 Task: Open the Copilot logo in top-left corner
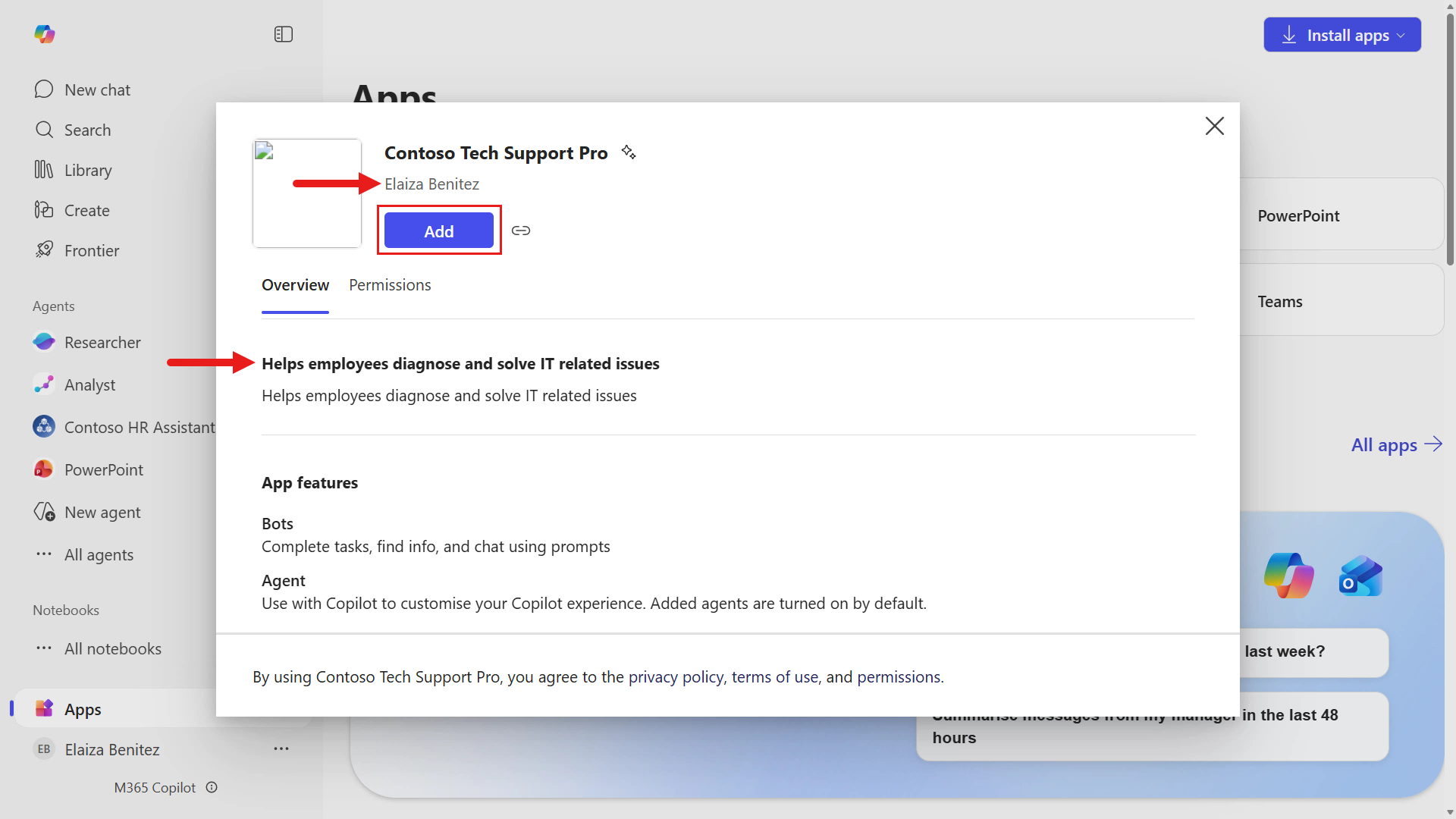[45, 34]
